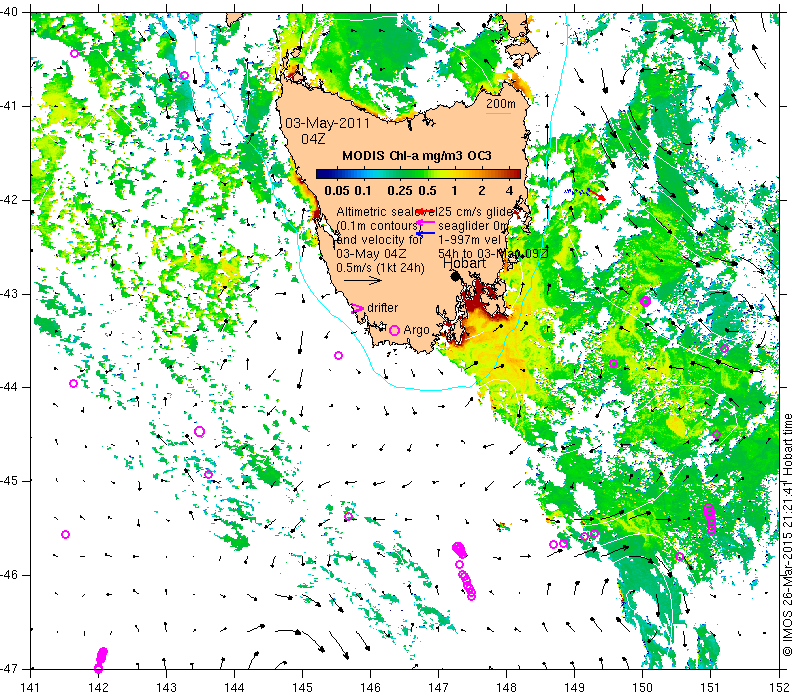Click the green middle of the chlorophyll colorbar
The width and height of the screenshot is (800, 700).
pyautogui.click(x=418, y=174)
